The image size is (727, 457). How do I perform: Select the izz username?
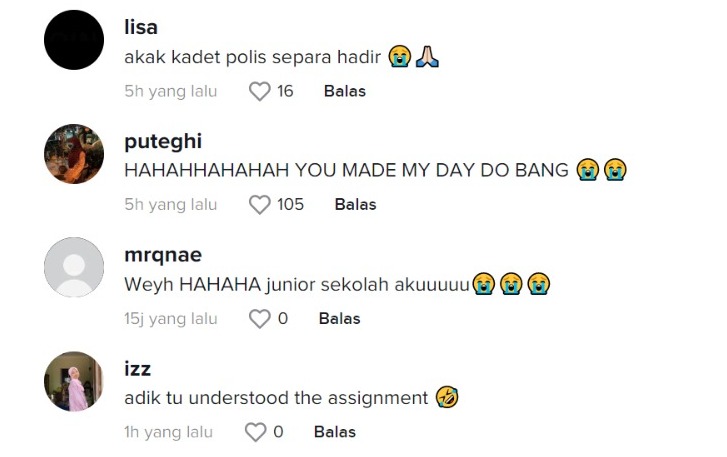[137, 369]
